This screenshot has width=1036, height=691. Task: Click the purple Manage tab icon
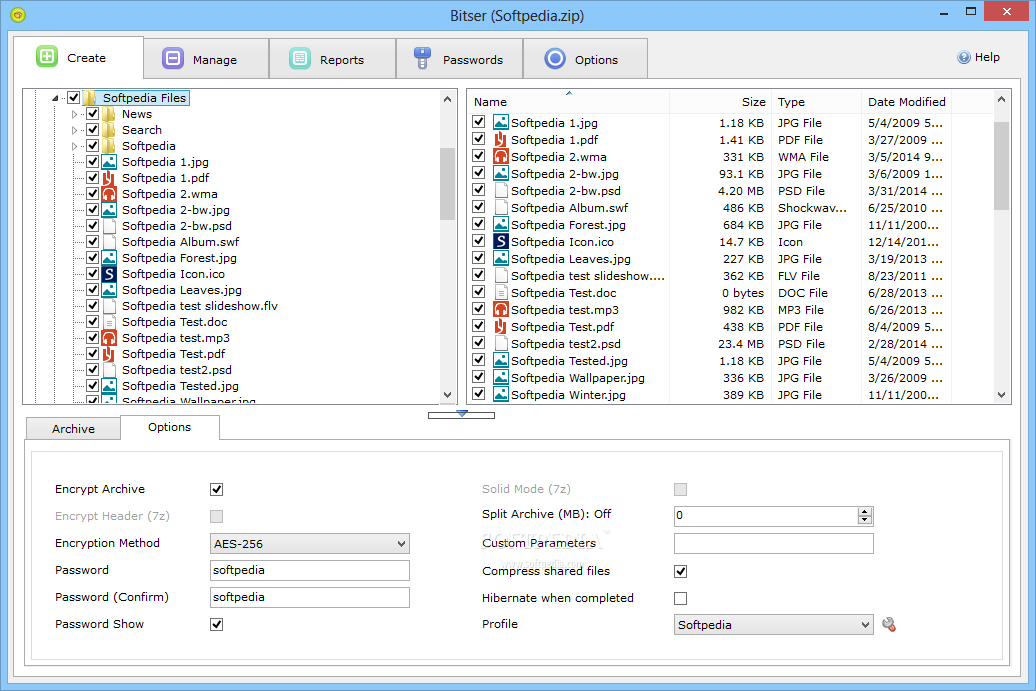173,59
